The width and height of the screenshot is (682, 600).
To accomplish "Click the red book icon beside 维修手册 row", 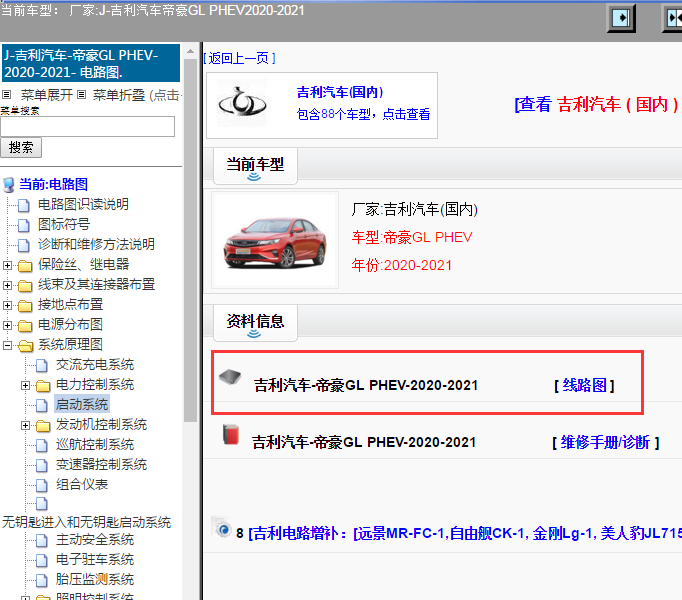I will (231, 434).
